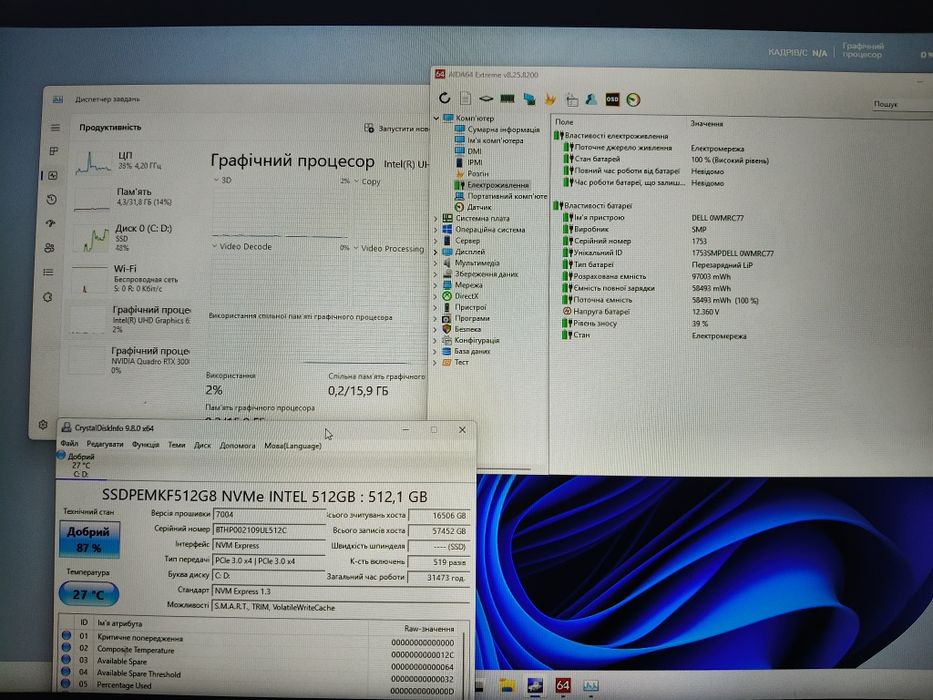Expand the Системна плата tree node

(x=436, y=218)
